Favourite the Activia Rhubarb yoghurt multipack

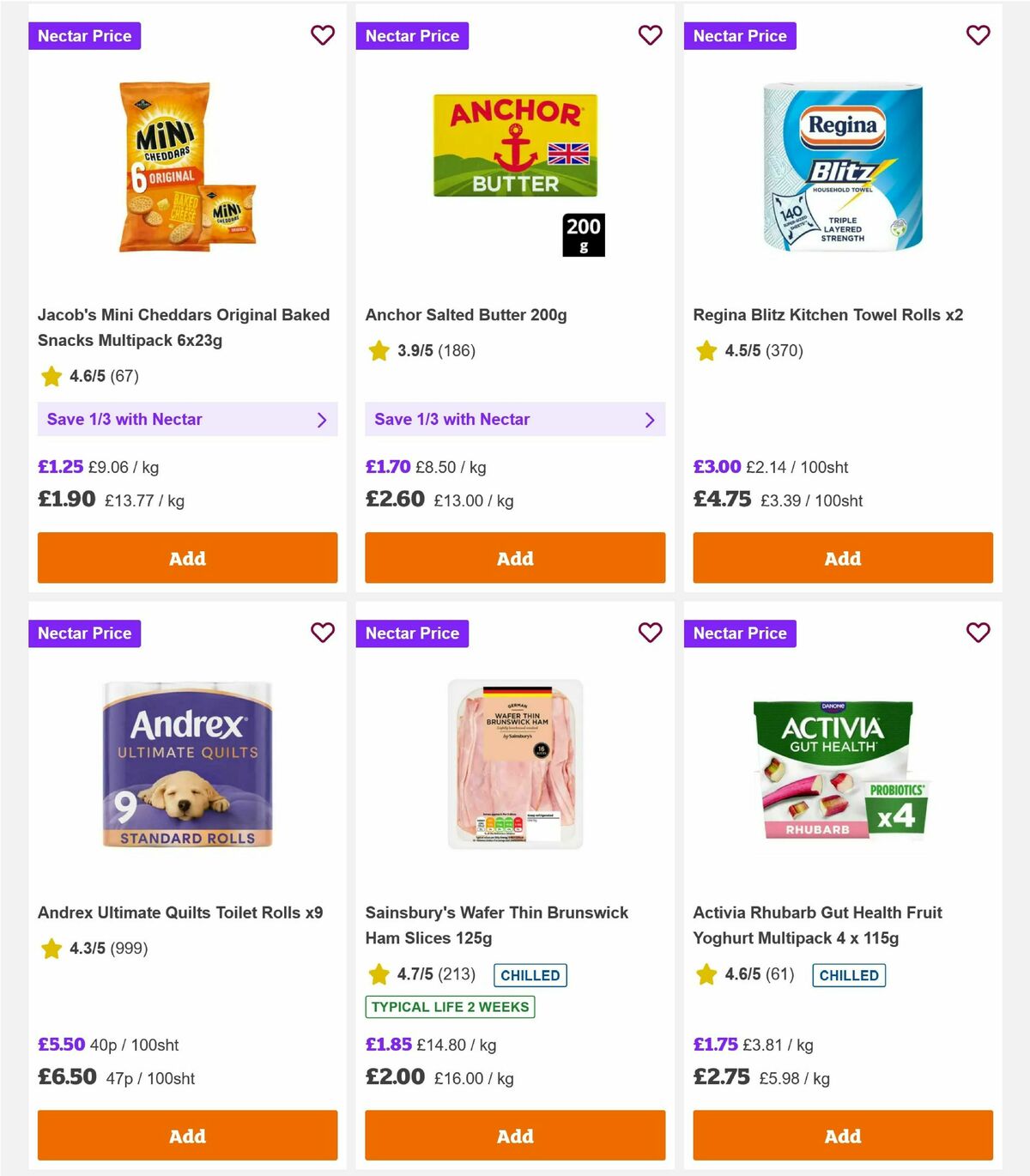(978, 633)
